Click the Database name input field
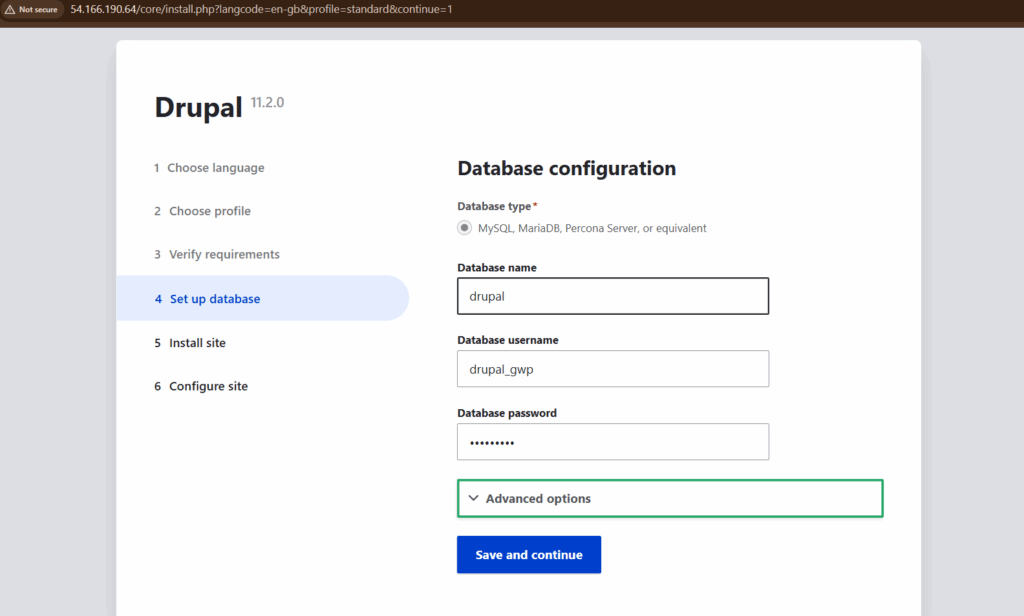 click(x=613, y=296)
